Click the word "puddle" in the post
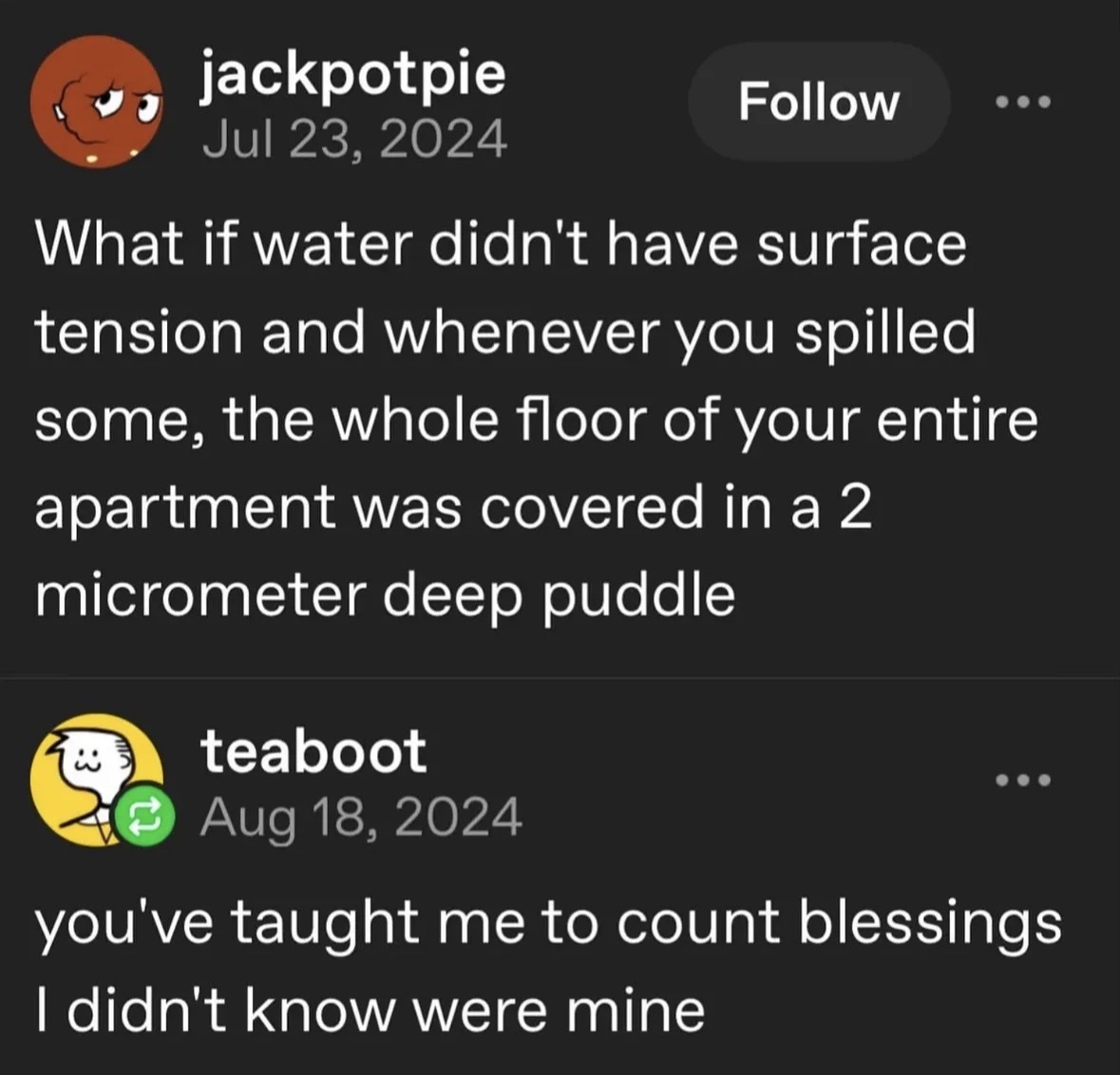The image size is (1120, 1075). coord(638,595)
